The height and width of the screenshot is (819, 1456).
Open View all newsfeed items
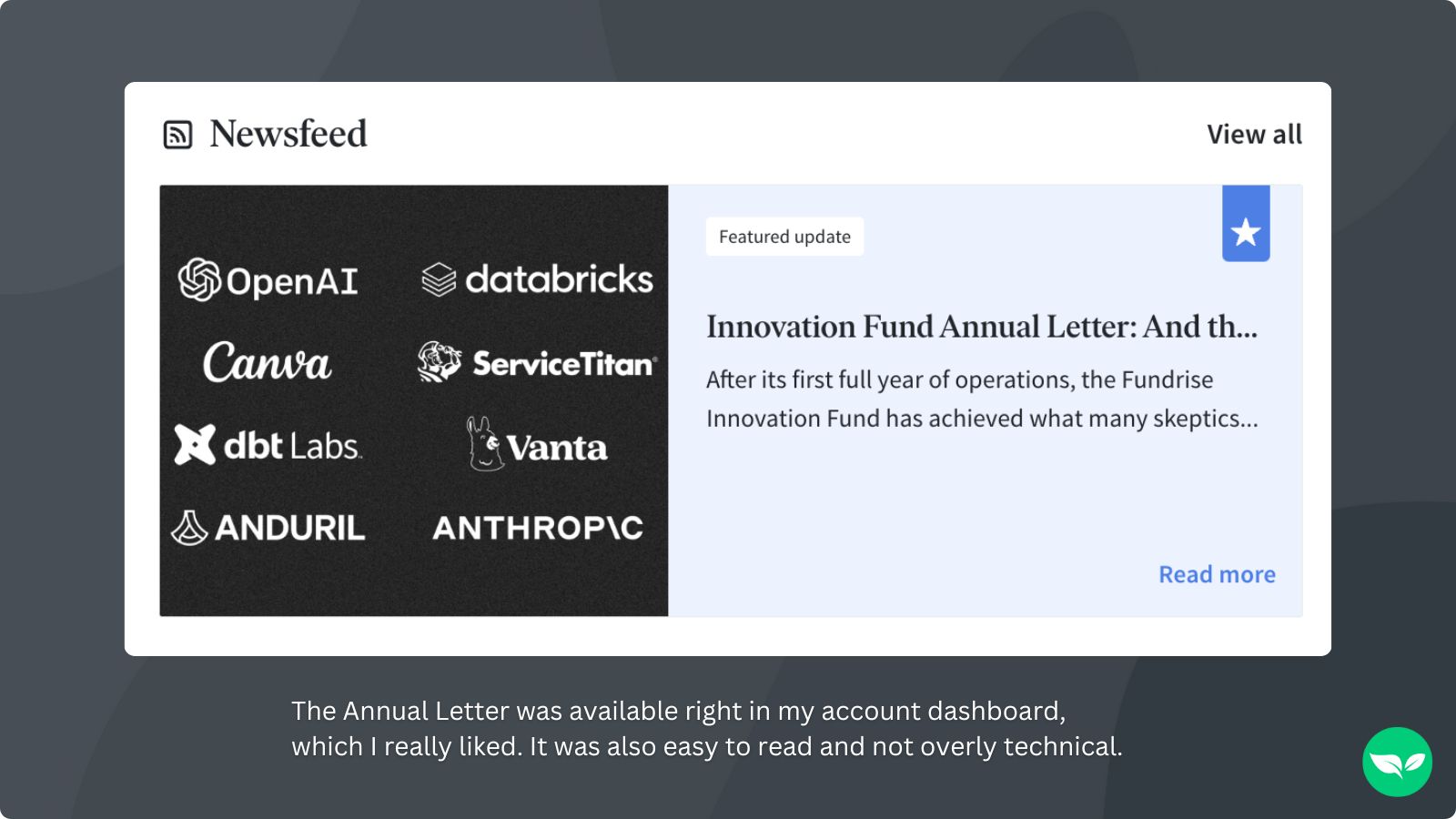(1255, 134)
